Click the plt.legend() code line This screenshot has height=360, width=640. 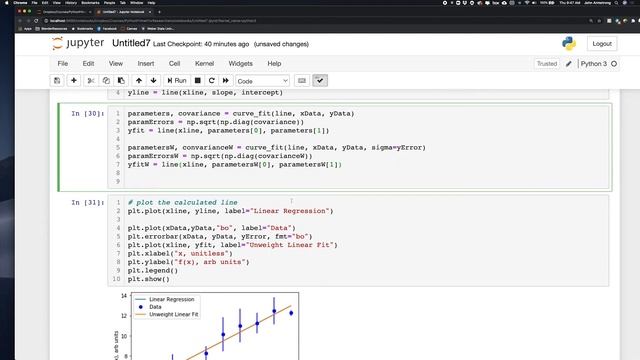point(153,270)
